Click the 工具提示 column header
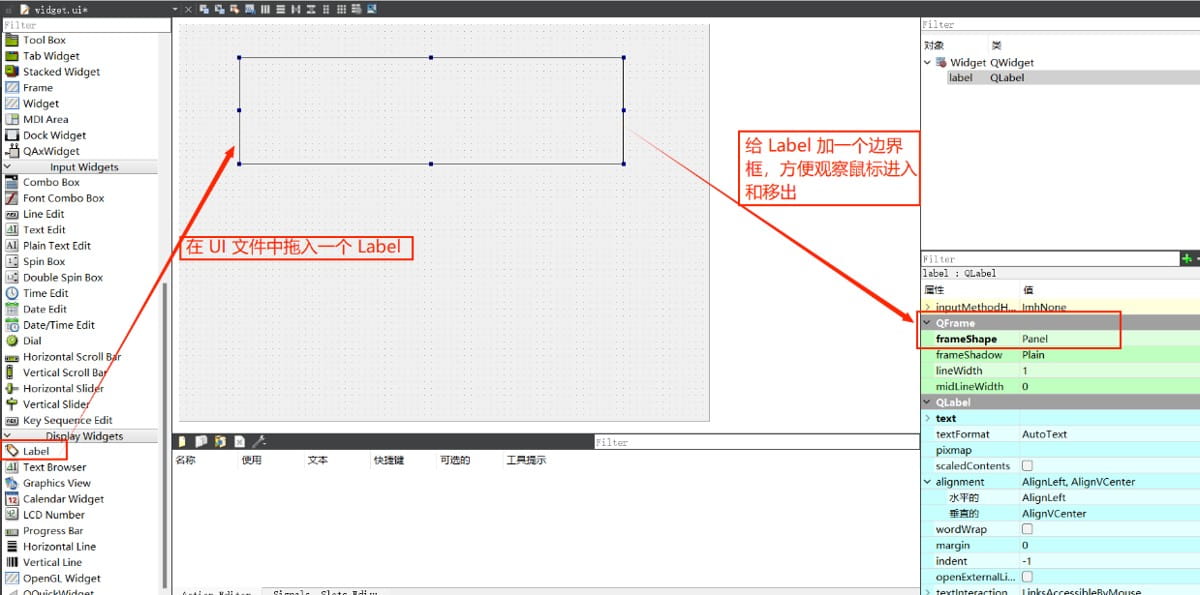 526,460
